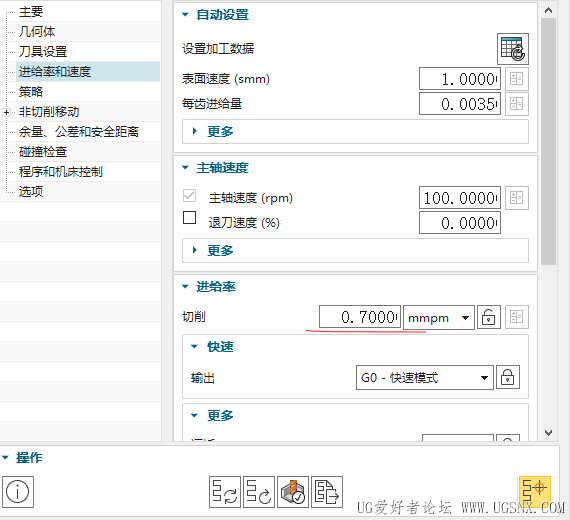Toggle the lock beside G0 快速模式 output
Screen dimensions: 570x520
click(x=507, y=377)
